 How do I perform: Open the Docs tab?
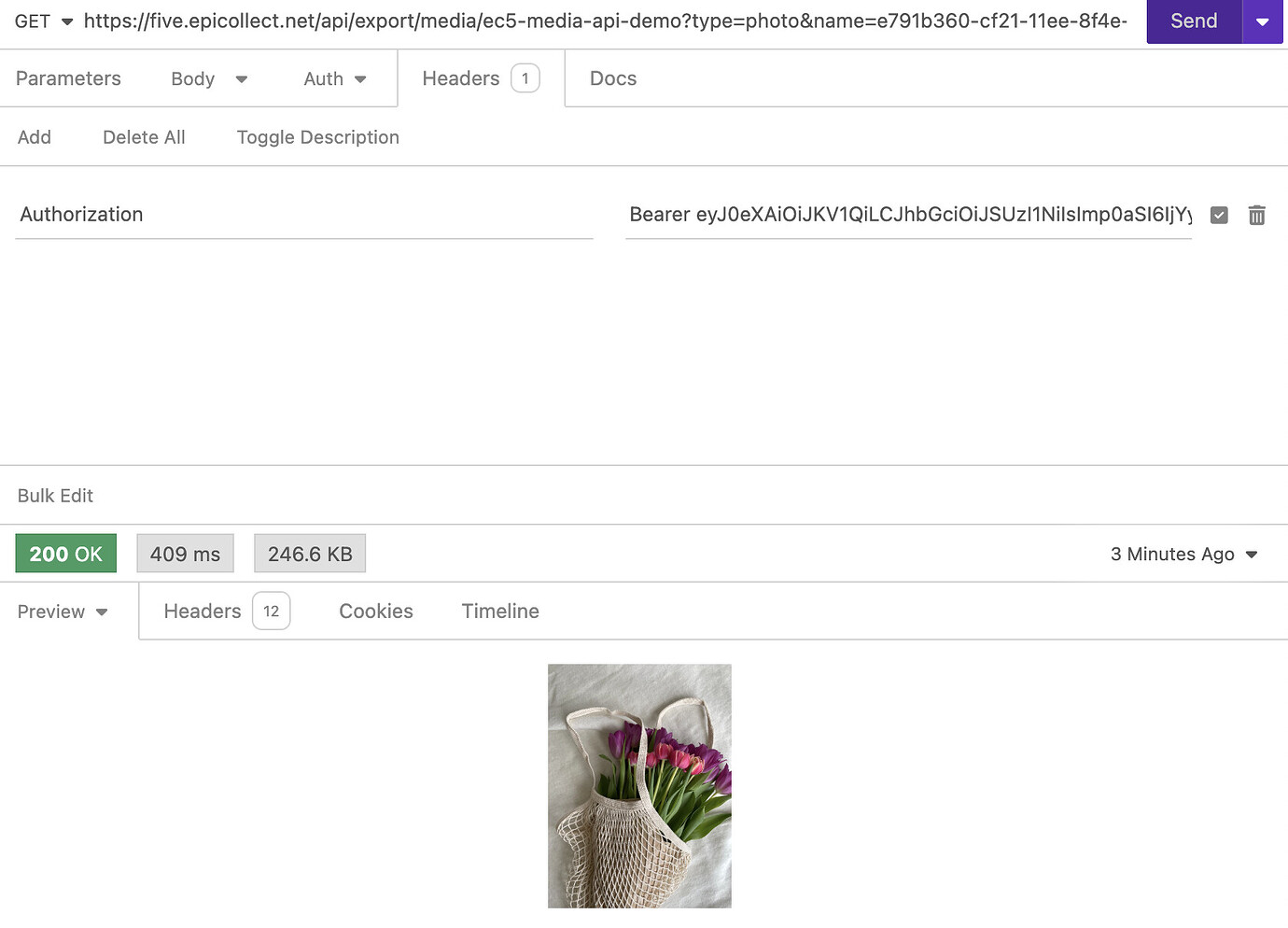coord(612,78)
